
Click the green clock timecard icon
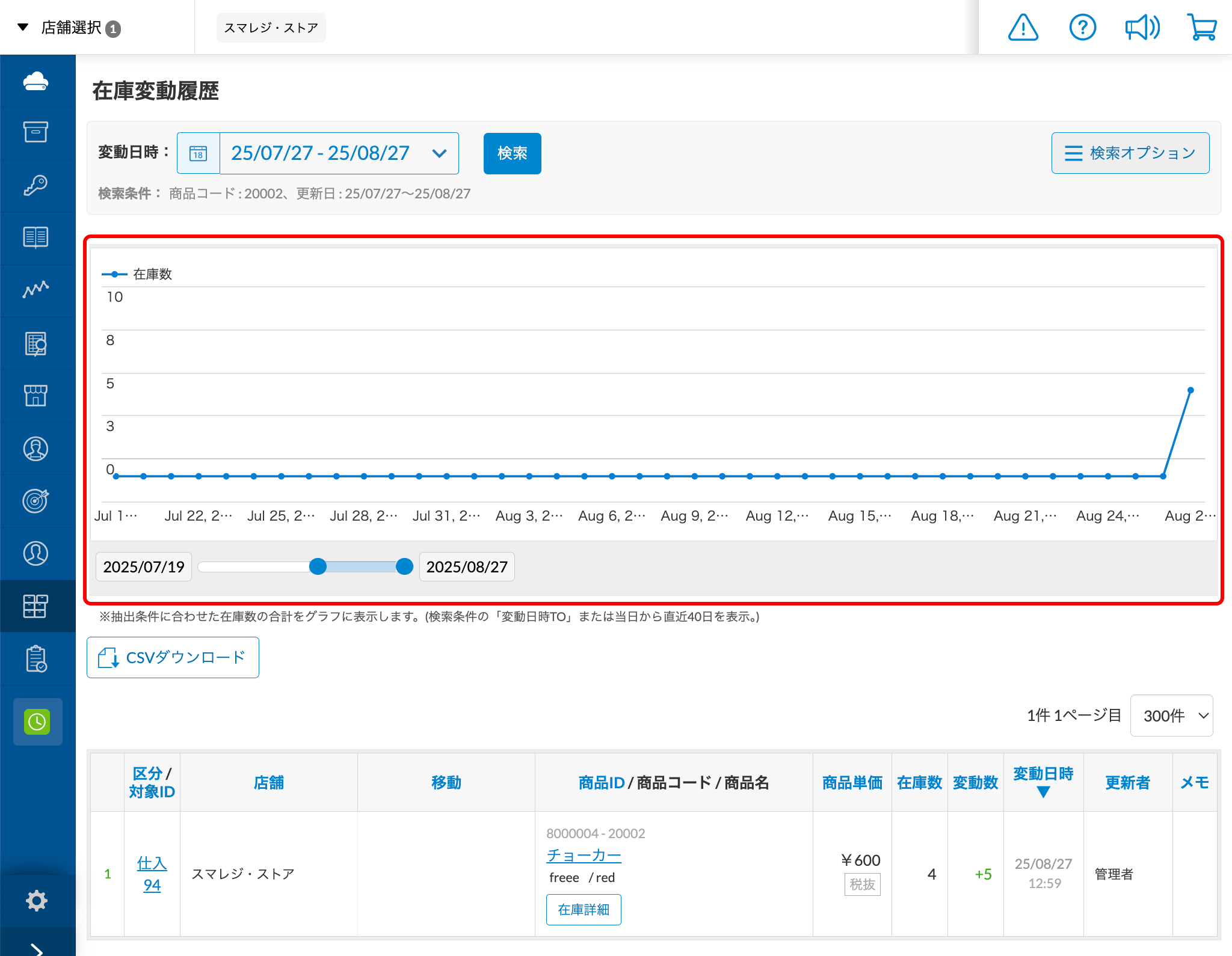pyautogui.click(x=37, y=722)
